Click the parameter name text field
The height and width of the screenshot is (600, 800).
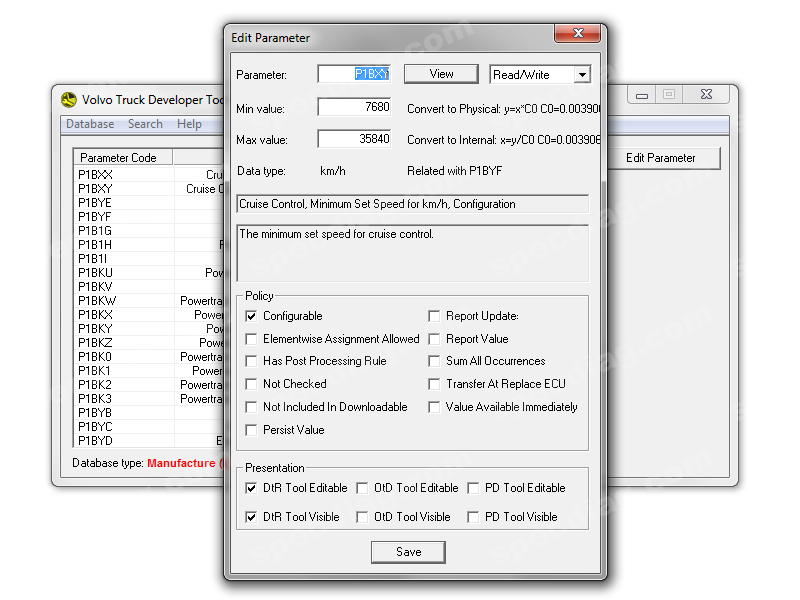tap(413, 204)
